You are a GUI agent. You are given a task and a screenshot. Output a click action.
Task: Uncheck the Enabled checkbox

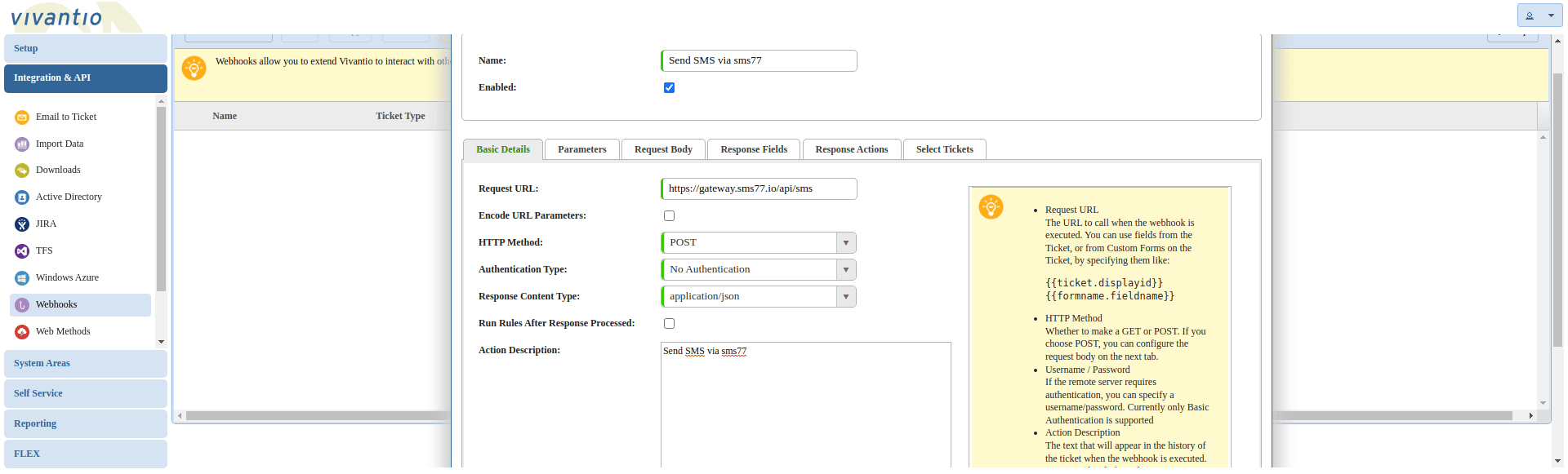pyautogui.click(x=669, y=88)
